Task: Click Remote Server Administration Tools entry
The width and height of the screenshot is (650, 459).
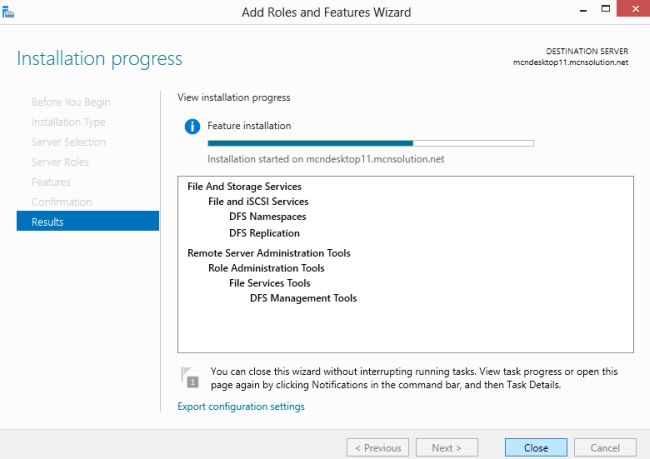Action: point(269,253)
